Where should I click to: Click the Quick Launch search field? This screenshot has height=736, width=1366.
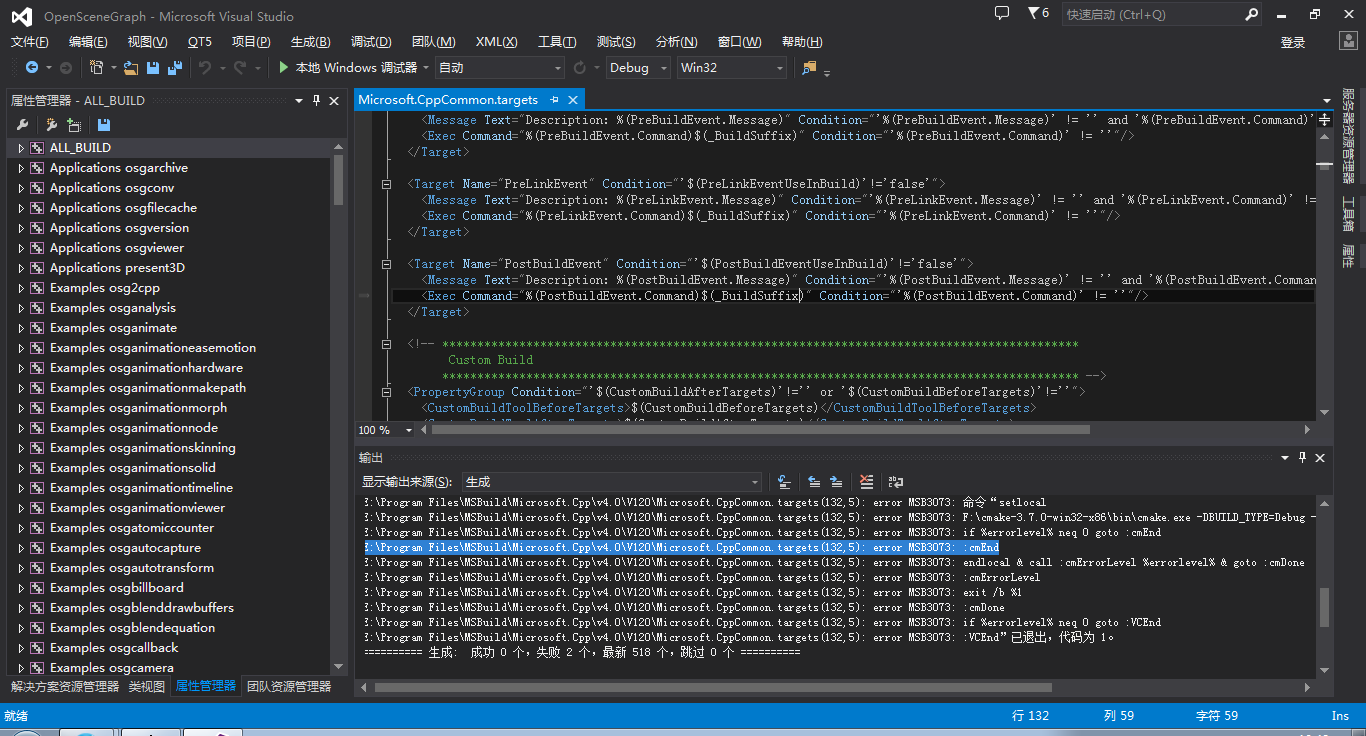pyautogui.click(x=1153, y=14)
